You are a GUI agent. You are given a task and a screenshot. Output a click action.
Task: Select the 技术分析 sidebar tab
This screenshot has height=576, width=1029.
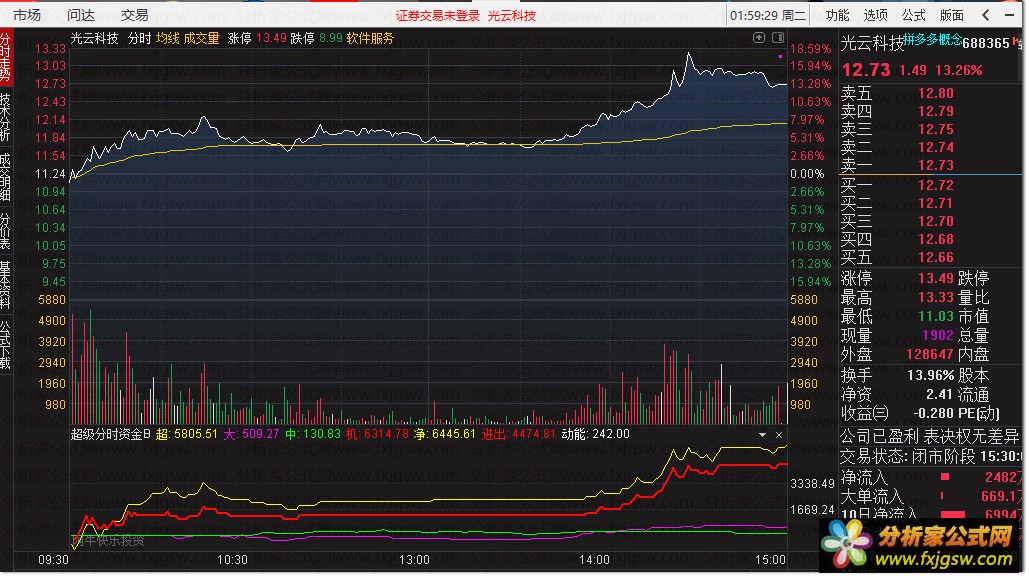[5, 117]
